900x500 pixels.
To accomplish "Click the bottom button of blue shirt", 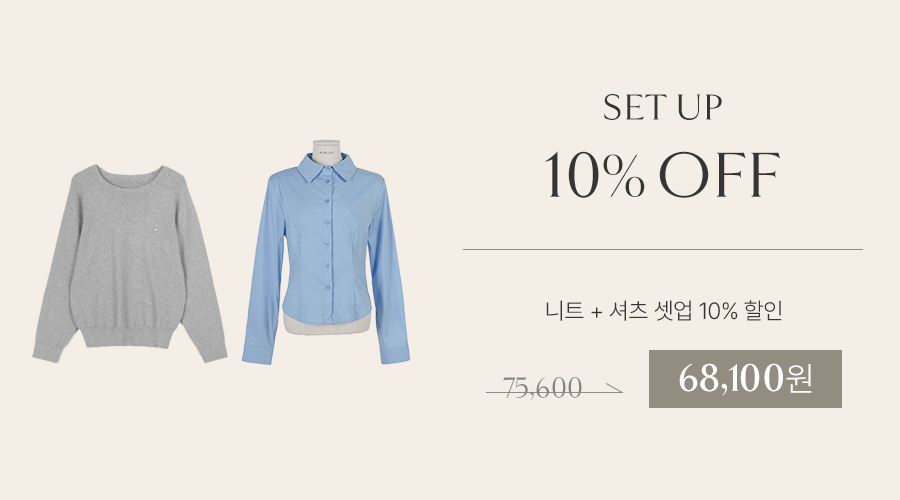I will (329, 287).
